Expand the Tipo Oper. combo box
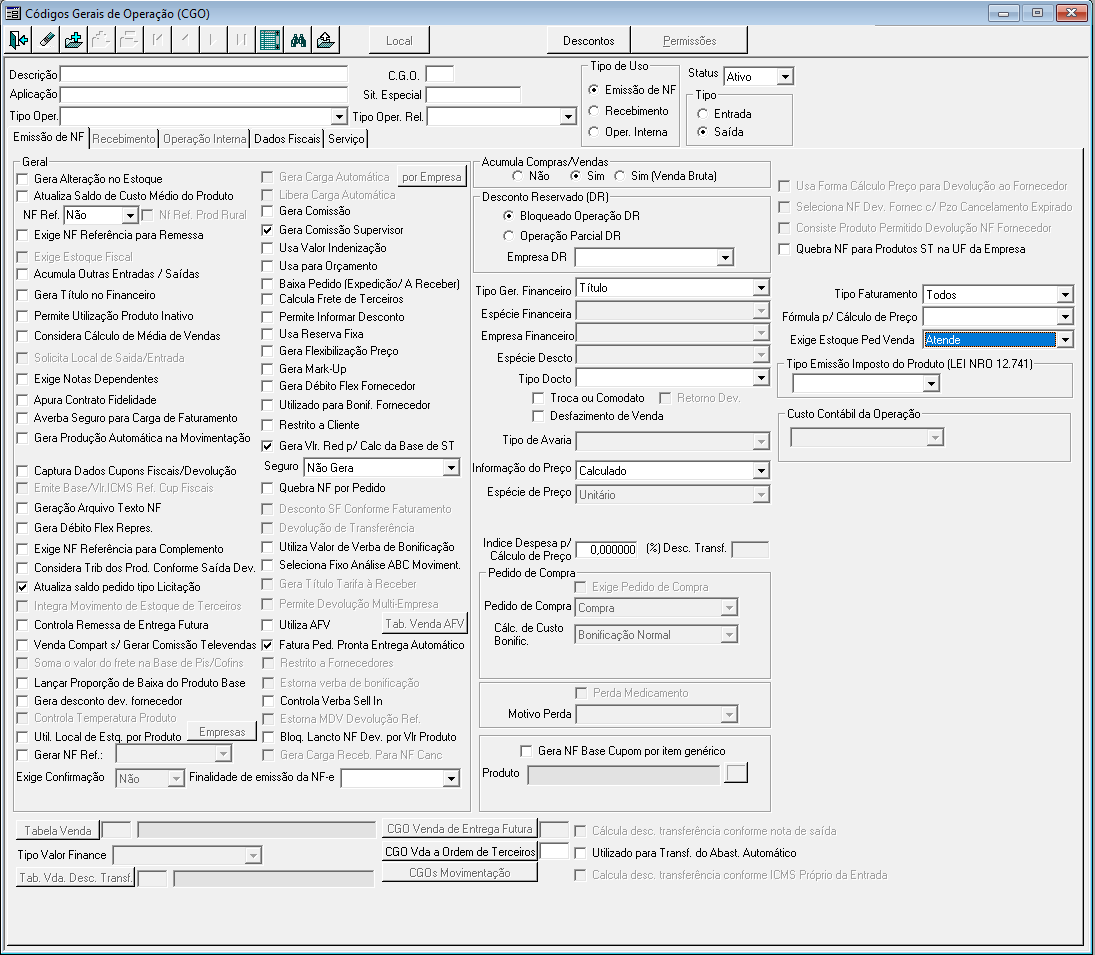 click(339, 117)
